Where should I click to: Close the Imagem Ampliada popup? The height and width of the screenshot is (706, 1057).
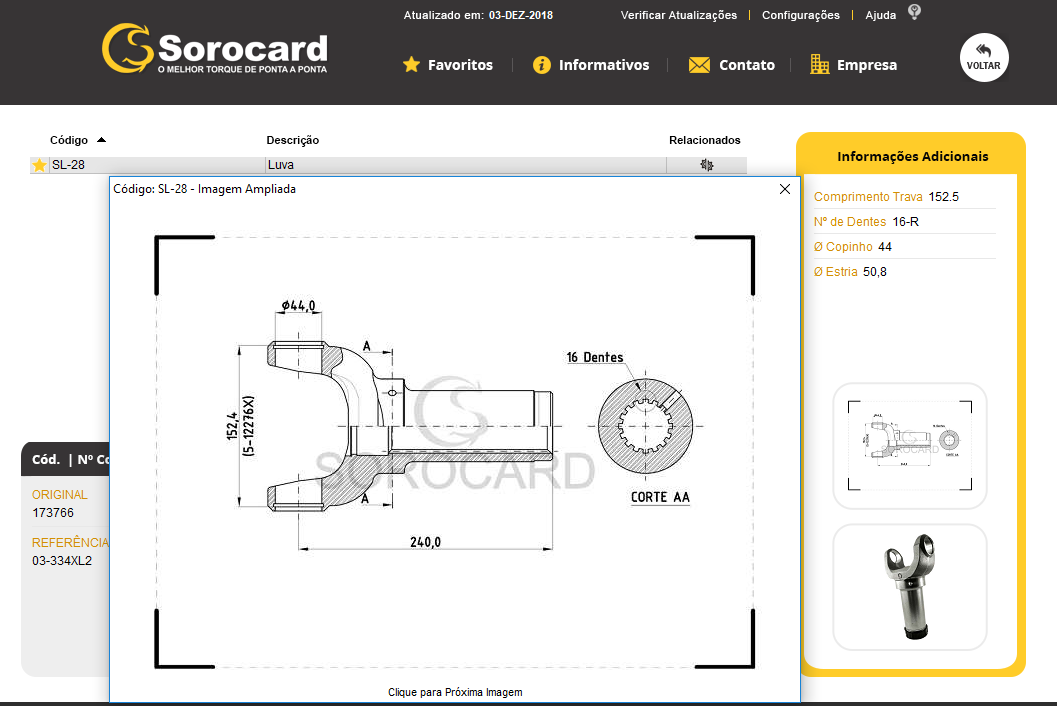click(x=785, y=189)
